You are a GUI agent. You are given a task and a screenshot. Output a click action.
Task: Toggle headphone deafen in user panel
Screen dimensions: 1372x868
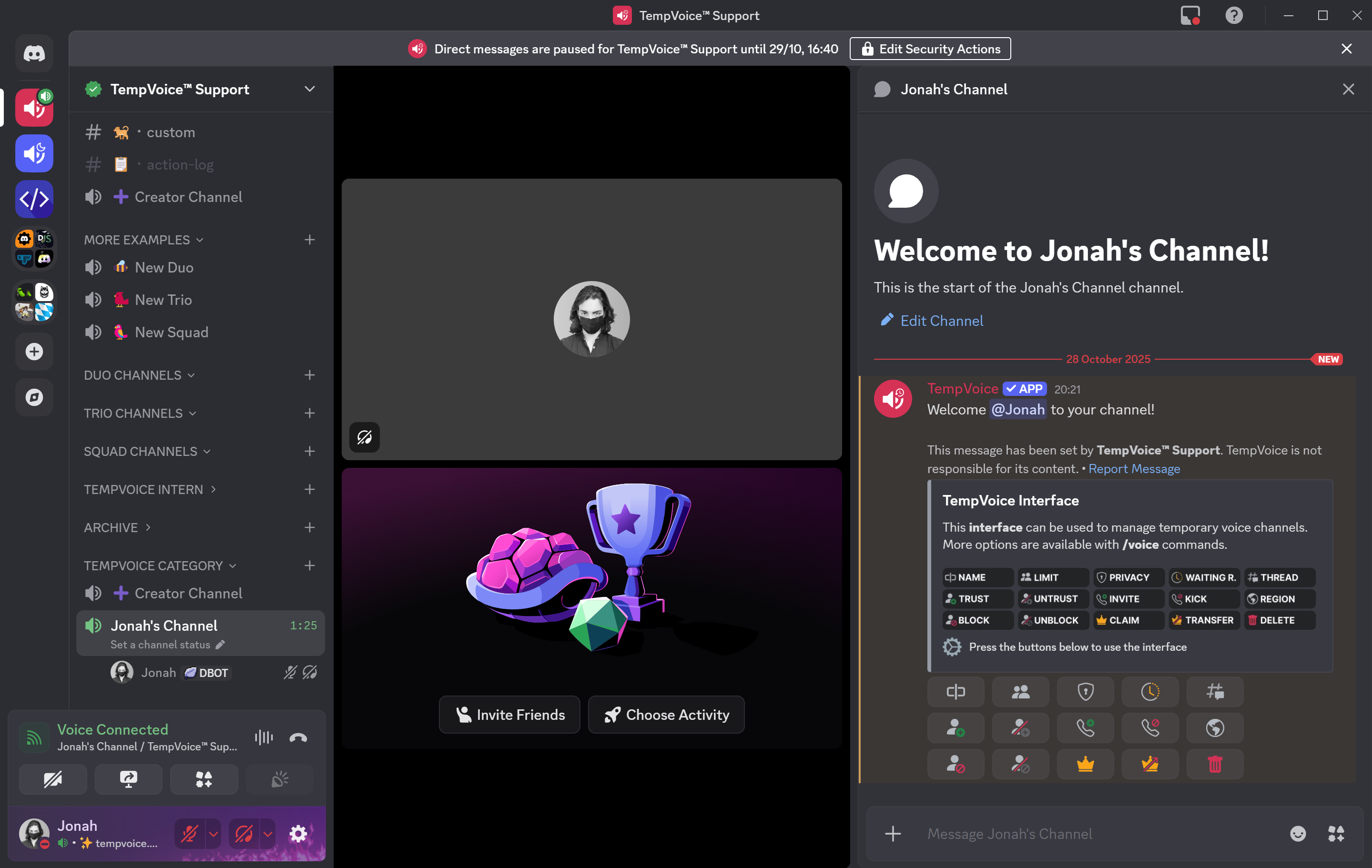coord(244,834)
